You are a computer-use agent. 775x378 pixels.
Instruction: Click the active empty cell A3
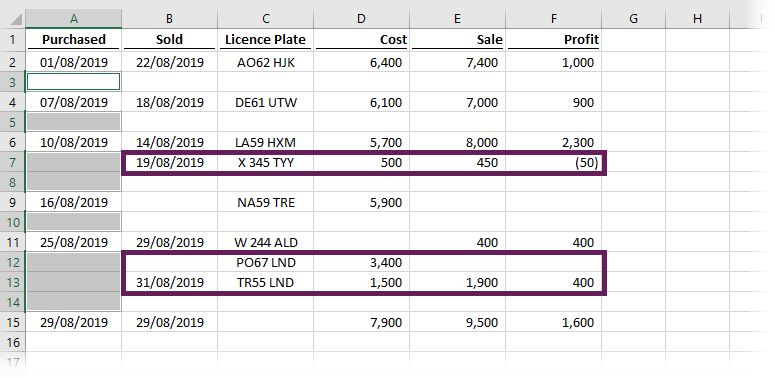[x=73, y=82]
